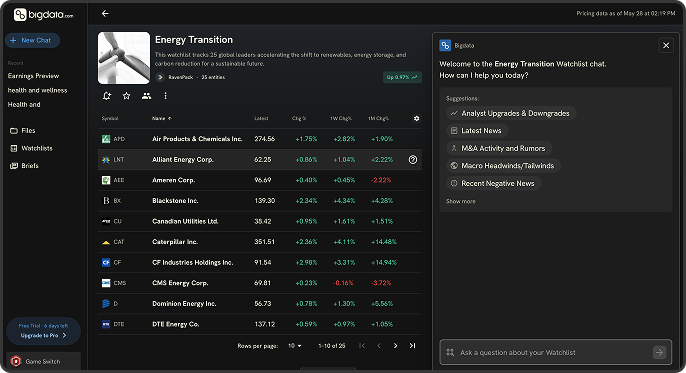Sort by the Latest column header
686x373 pixels.
(x=261, y=119)
